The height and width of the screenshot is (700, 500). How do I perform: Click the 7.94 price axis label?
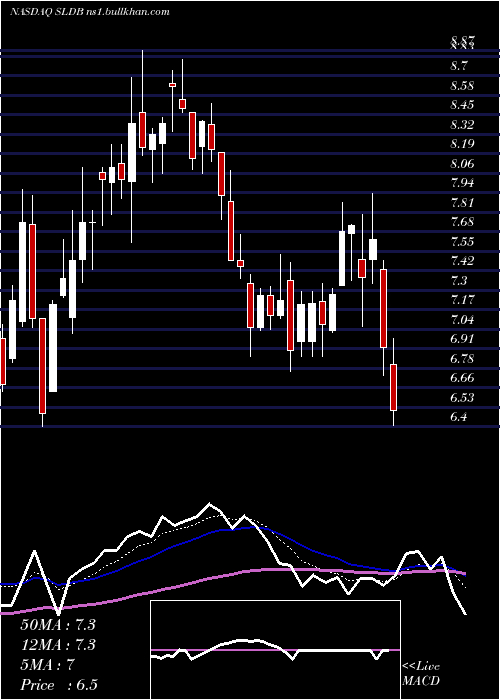[x=462, y=183]
